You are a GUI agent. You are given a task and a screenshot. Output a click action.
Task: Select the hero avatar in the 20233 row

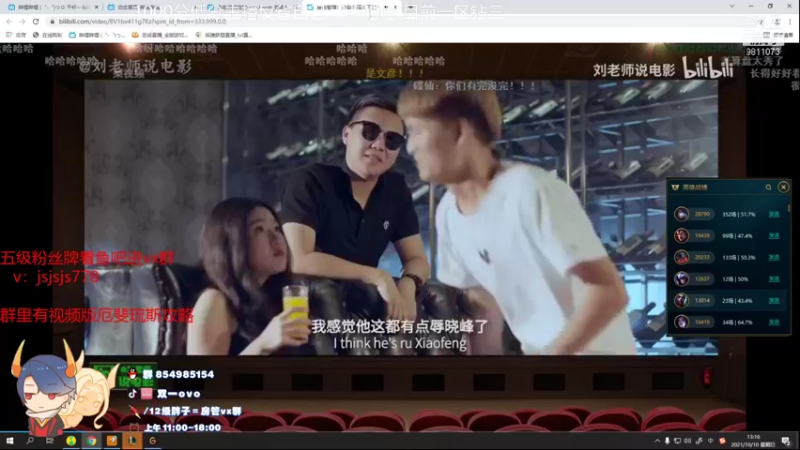(x=681, y=257)
